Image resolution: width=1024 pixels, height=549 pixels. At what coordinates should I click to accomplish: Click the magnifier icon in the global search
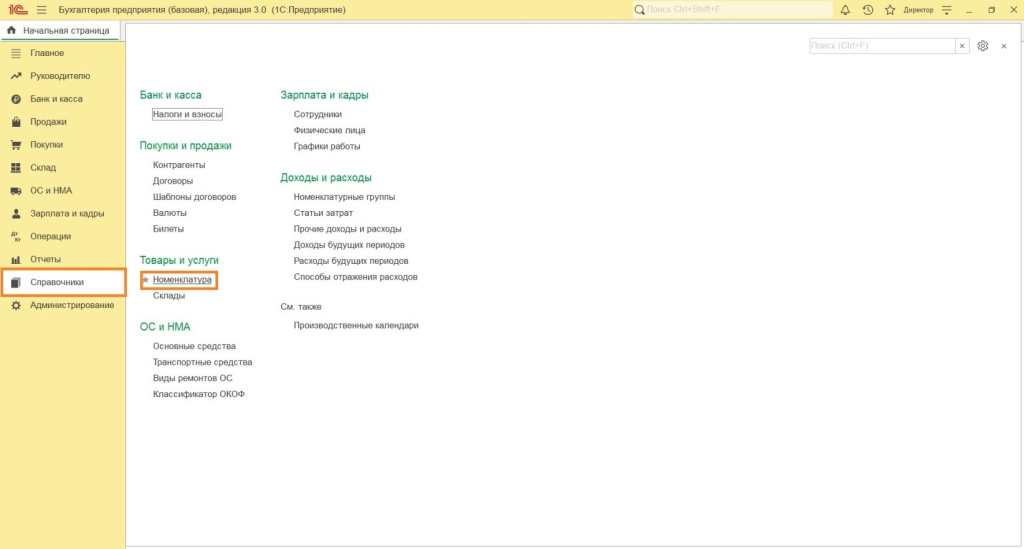pyautogui.click(x=639, y=10)
